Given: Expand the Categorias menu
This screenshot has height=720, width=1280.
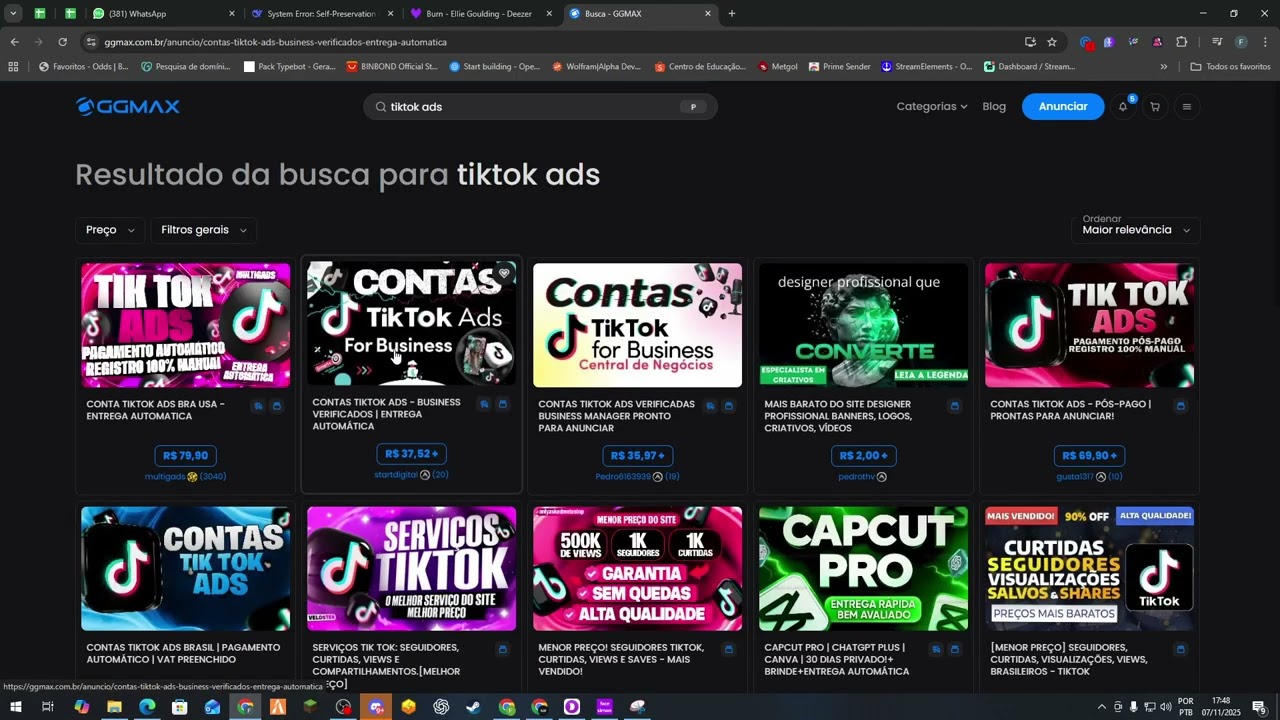Looking at the screenshot, I should pyautogui.click(x=932, y=107).
